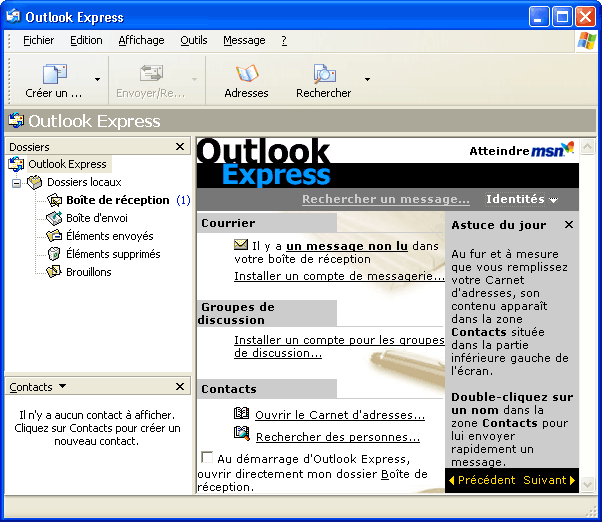
Task: Click the Boîte de réception inbox icon
Action: pyautogui.click(x=54, y=200)
